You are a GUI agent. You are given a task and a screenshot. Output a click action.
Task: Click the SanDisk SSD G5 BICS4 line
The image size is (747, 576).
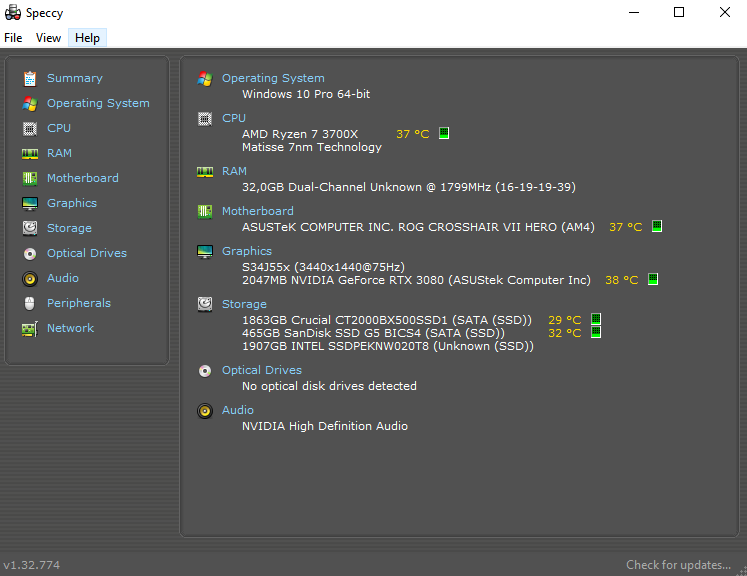click(374, 333)
